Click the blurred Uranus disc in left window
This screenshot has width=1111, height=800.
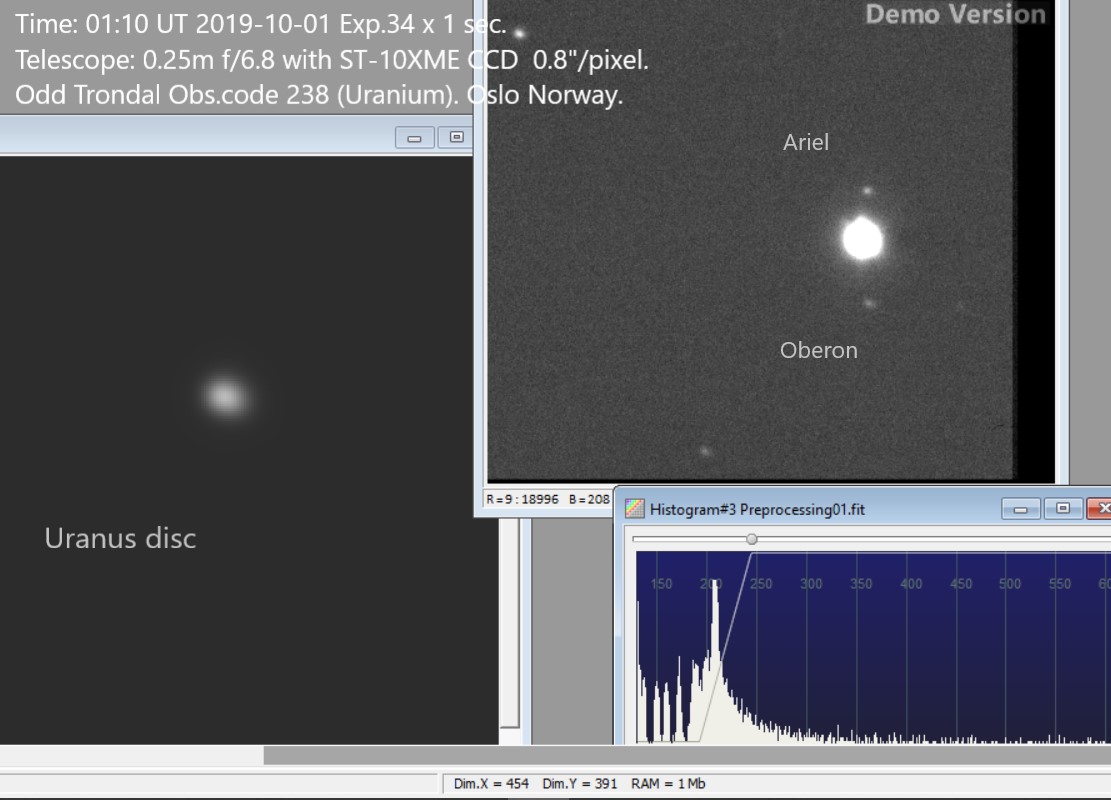[227, 396]
